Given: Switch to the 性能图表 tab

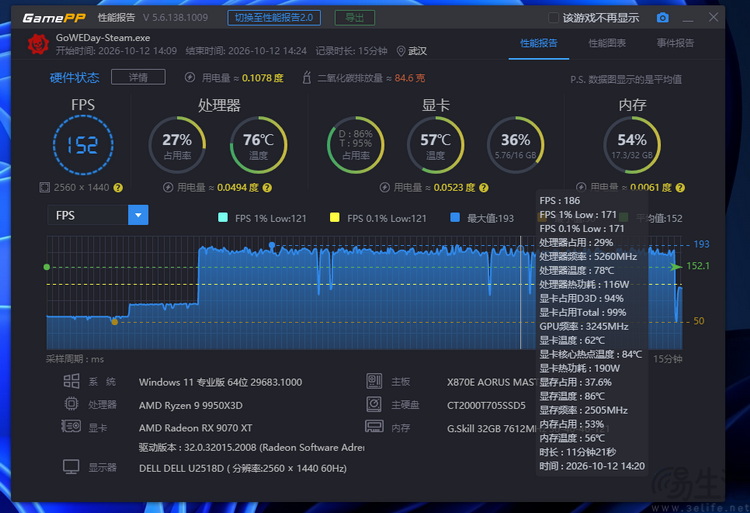Looking at the screenshot, I should (x=607, y=44).
